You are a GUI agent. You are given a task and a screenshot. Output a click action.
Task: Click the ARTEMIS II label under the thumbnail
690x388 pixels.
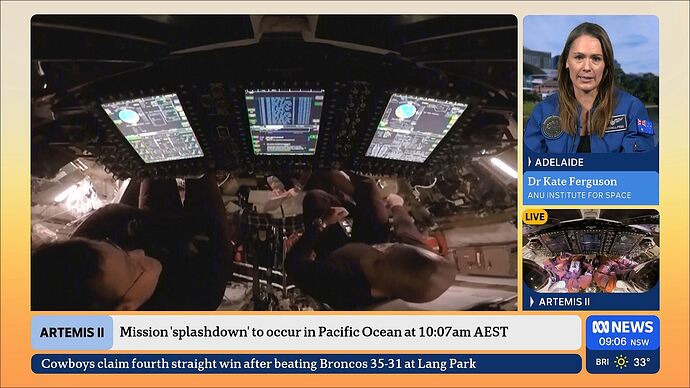tap(564, 302)
